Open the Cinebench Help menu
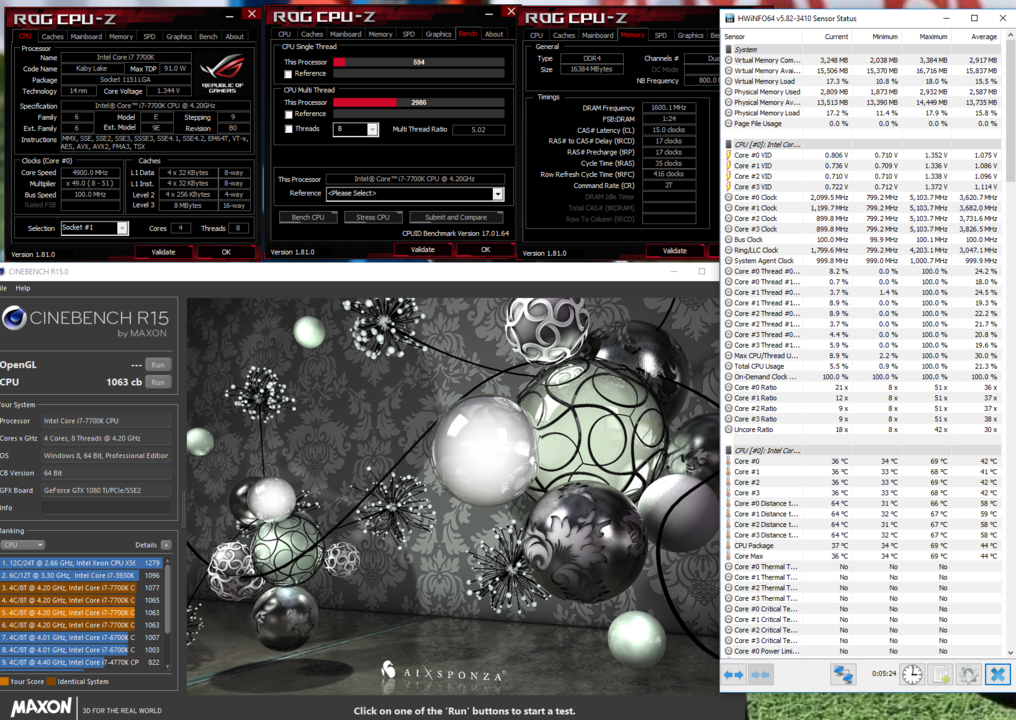The width and height of the screenshot is (1016, 720). click(x=23, y=288)
